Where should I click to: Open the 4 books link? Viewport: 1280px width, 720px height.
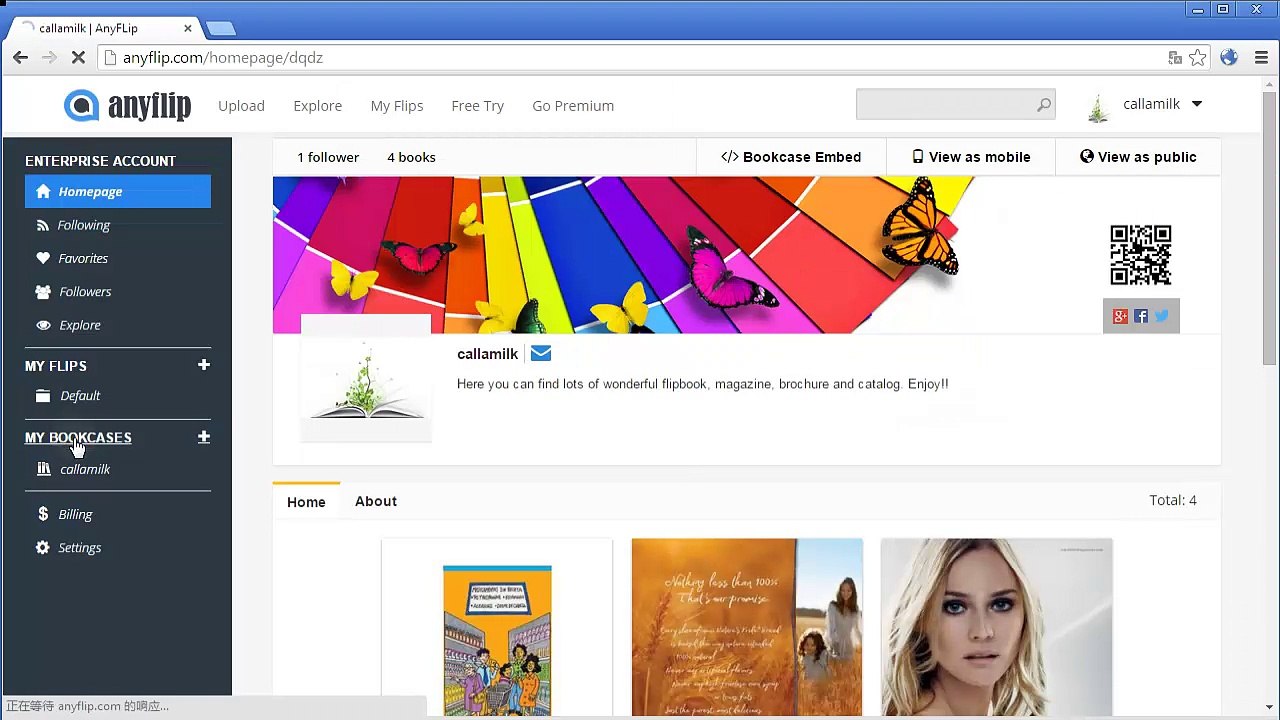(x=411, y=157)
